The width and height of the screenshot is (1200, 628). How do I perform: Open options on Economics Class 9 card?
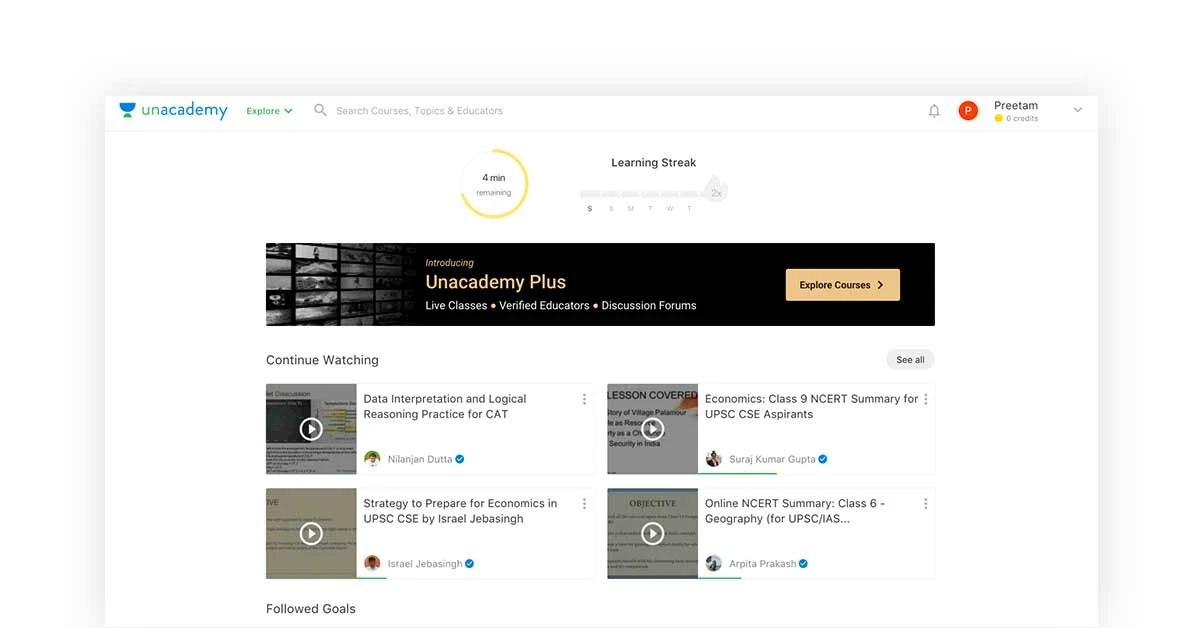[x=925, y=398]
